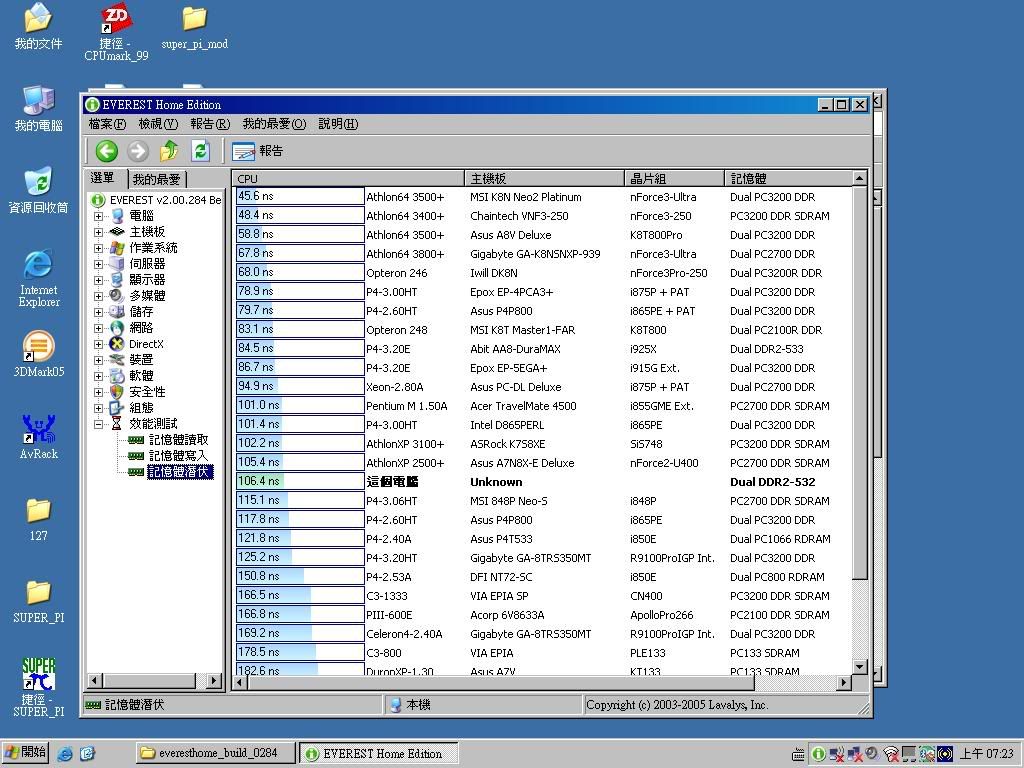The width and height of the screenshot is (1024, 768).
Task: Sort by the 記憶體 column header
Action: pos(788,178)
